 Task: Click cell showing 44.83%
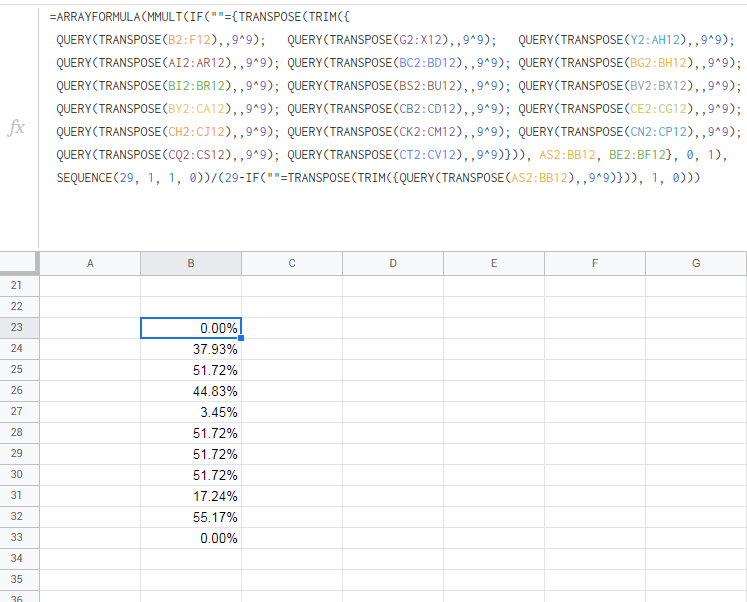coord(191,391)
